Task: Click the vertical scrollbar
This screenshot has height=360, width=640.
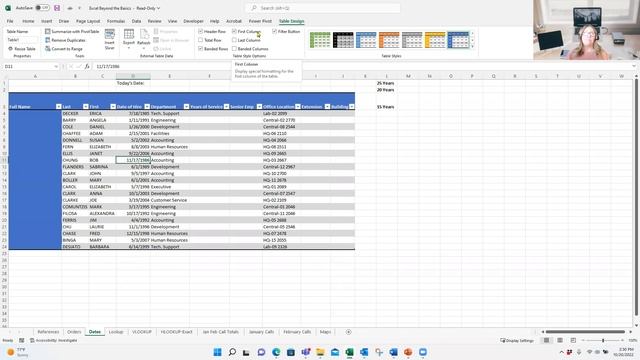Action: click(636, 200)
